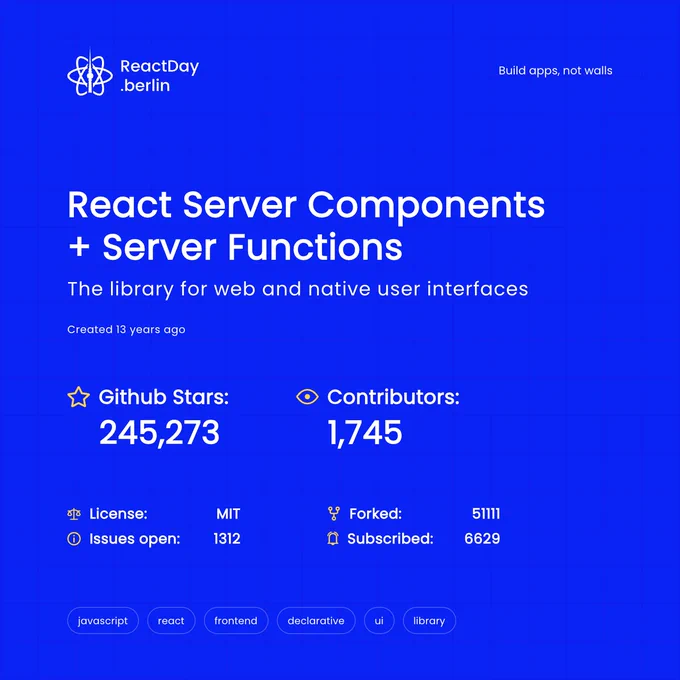Image resolution: width=680 pixels, height=680 pixels.
Task: Click the bell icon beside Subscribed
Action: tap(333, 538)
